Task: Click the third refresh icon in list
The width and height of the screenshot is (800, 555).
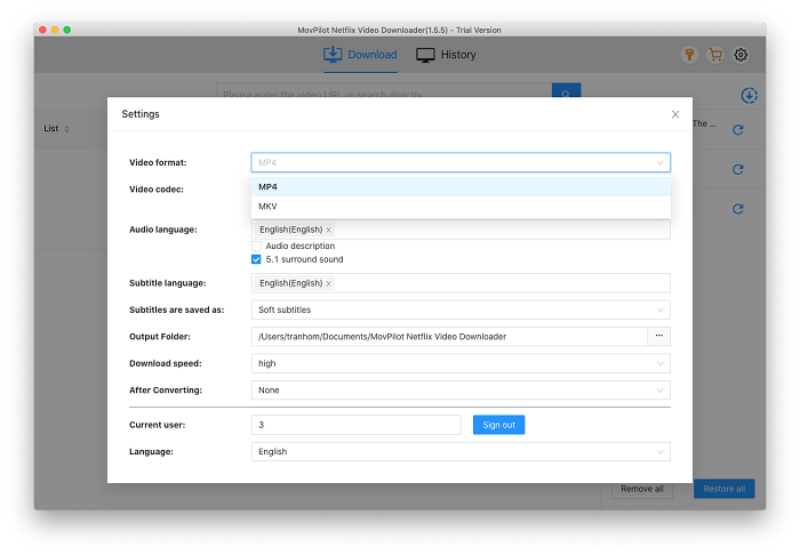Action: pyautogui.click(x=738, y=209)
